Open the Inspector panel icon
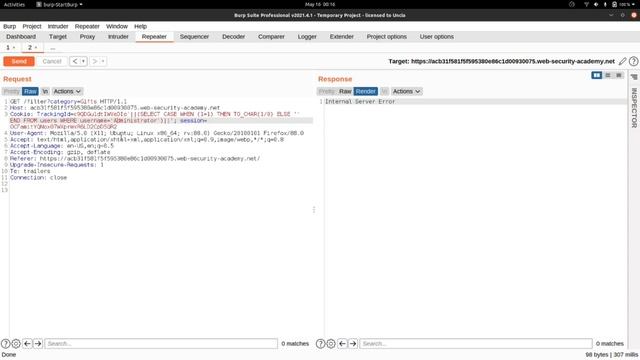This screenshot has width=640, height=360. click(x=634, y=77)
